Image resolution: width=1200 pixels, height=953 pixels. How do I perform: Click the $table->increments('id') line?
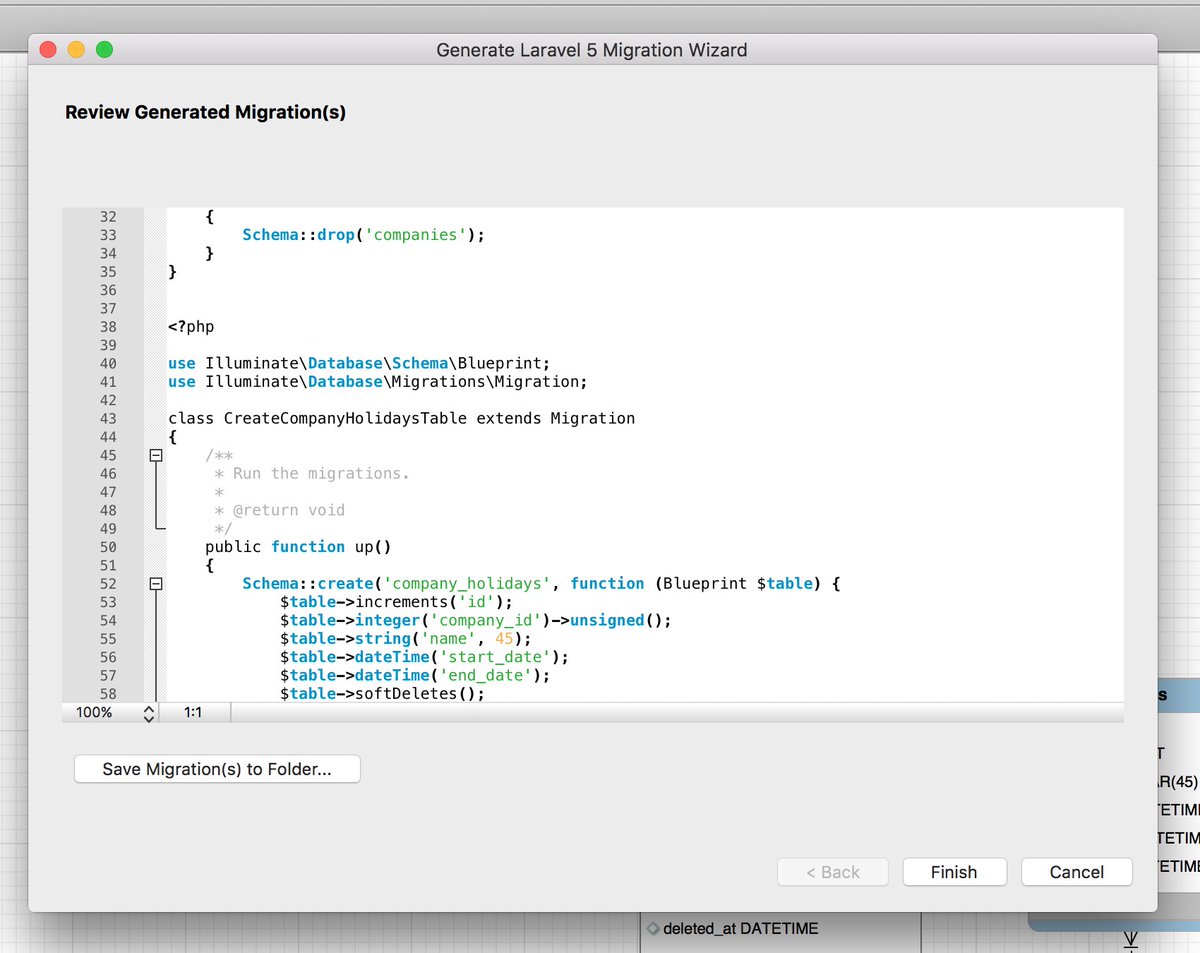(x=396, y=602)
